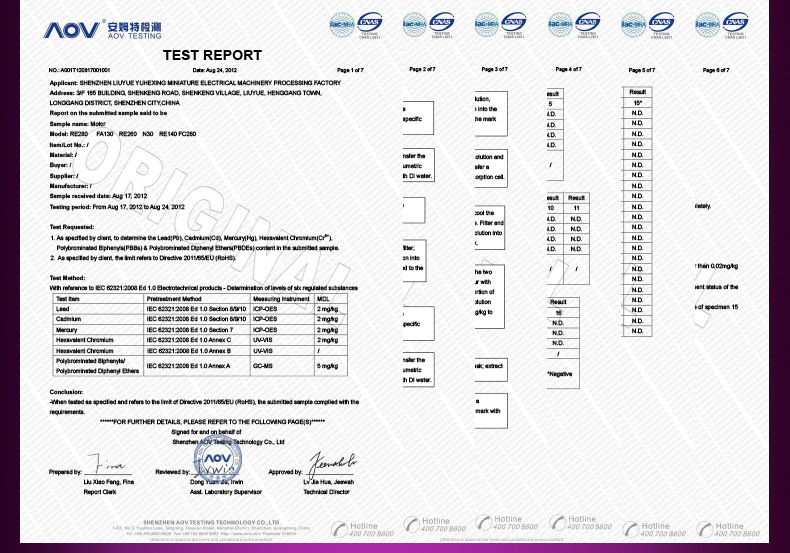Click the Hotline phone icon below page 3
790x553 pixels.
483,522
